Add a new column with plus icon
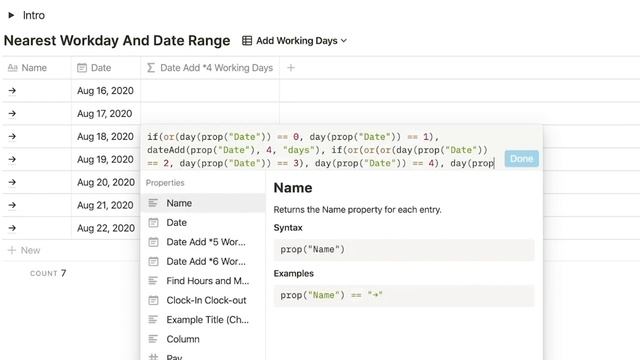The image size is (640, 360). pos(291,68)
